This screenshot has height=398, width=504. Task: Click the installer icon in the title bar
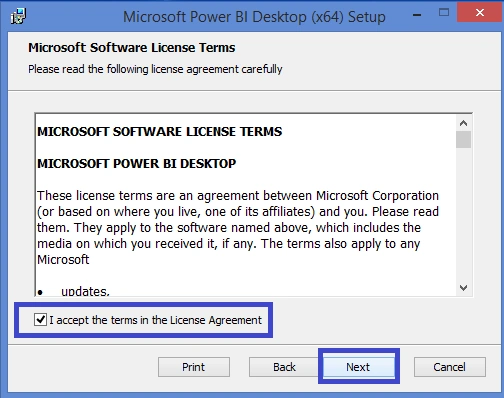[18, 16]
